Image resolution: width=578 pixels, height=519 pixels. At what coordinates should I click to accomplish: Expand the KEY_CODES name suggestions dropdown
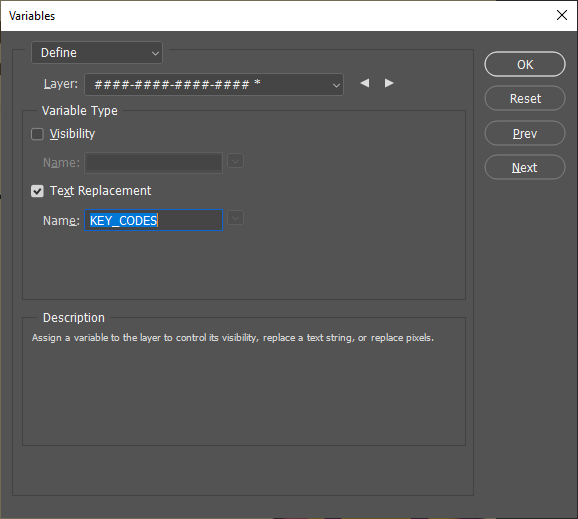[x=236, y=218]
